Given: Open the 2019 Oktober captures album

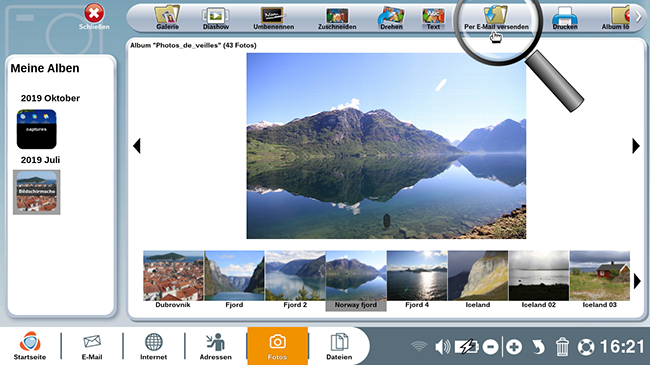Looking at the screenshot, I should (x=36, y=129).
